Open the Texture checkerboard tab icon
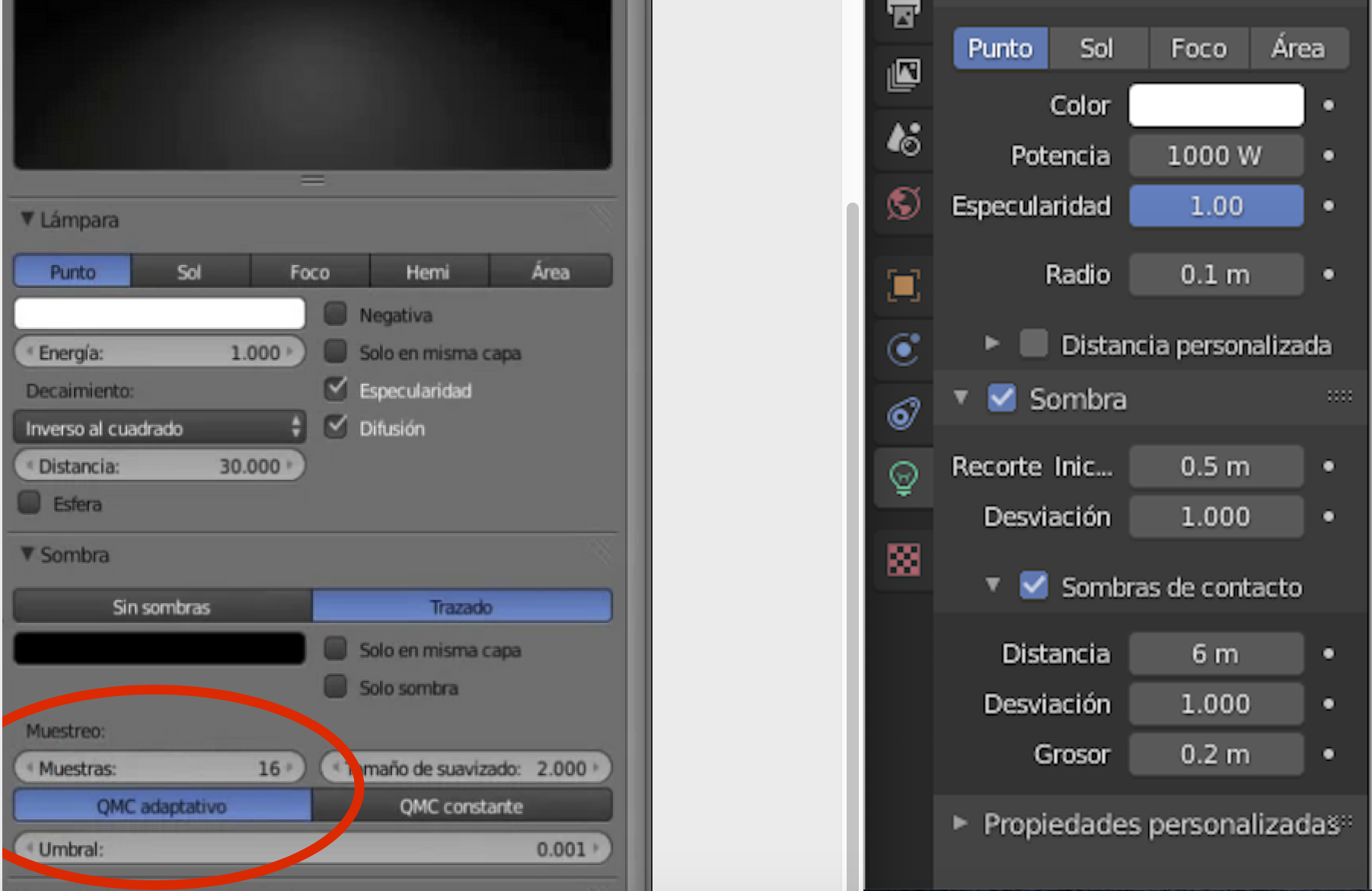Viewport: 1372px width, 891px height. click(x=903, y=560)
